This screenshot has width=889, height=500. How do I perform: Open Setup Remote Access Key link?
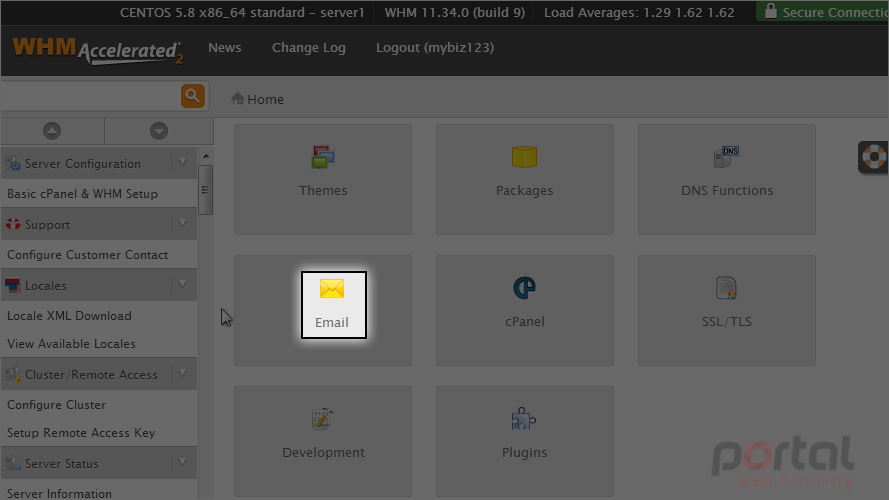click(81, 433)
